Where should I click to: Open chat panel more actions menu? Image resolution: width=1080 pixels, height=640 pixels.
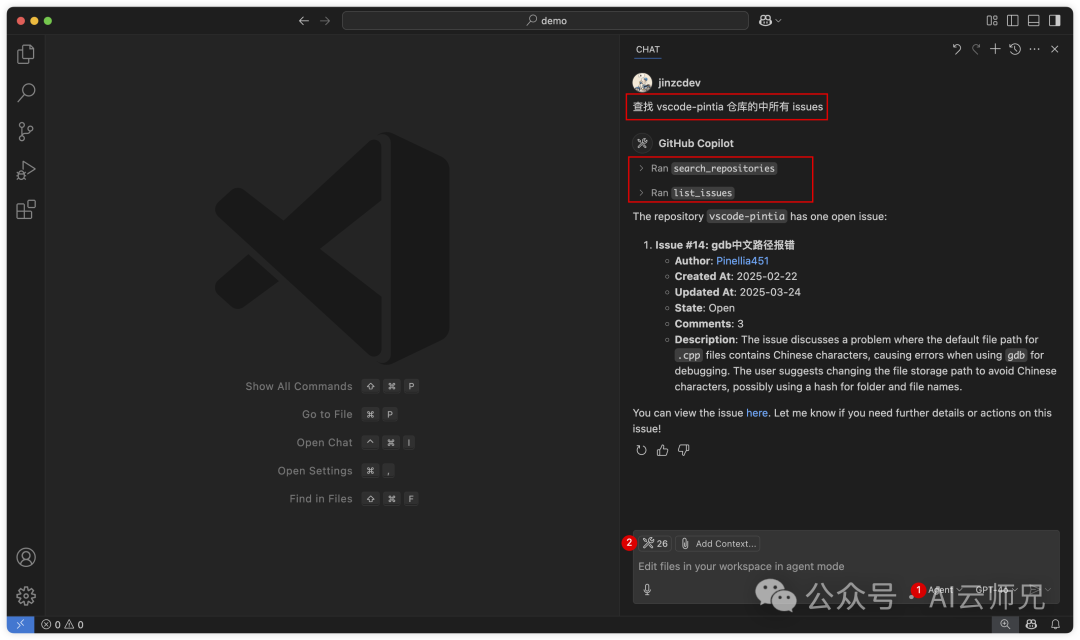(1035, 49)
